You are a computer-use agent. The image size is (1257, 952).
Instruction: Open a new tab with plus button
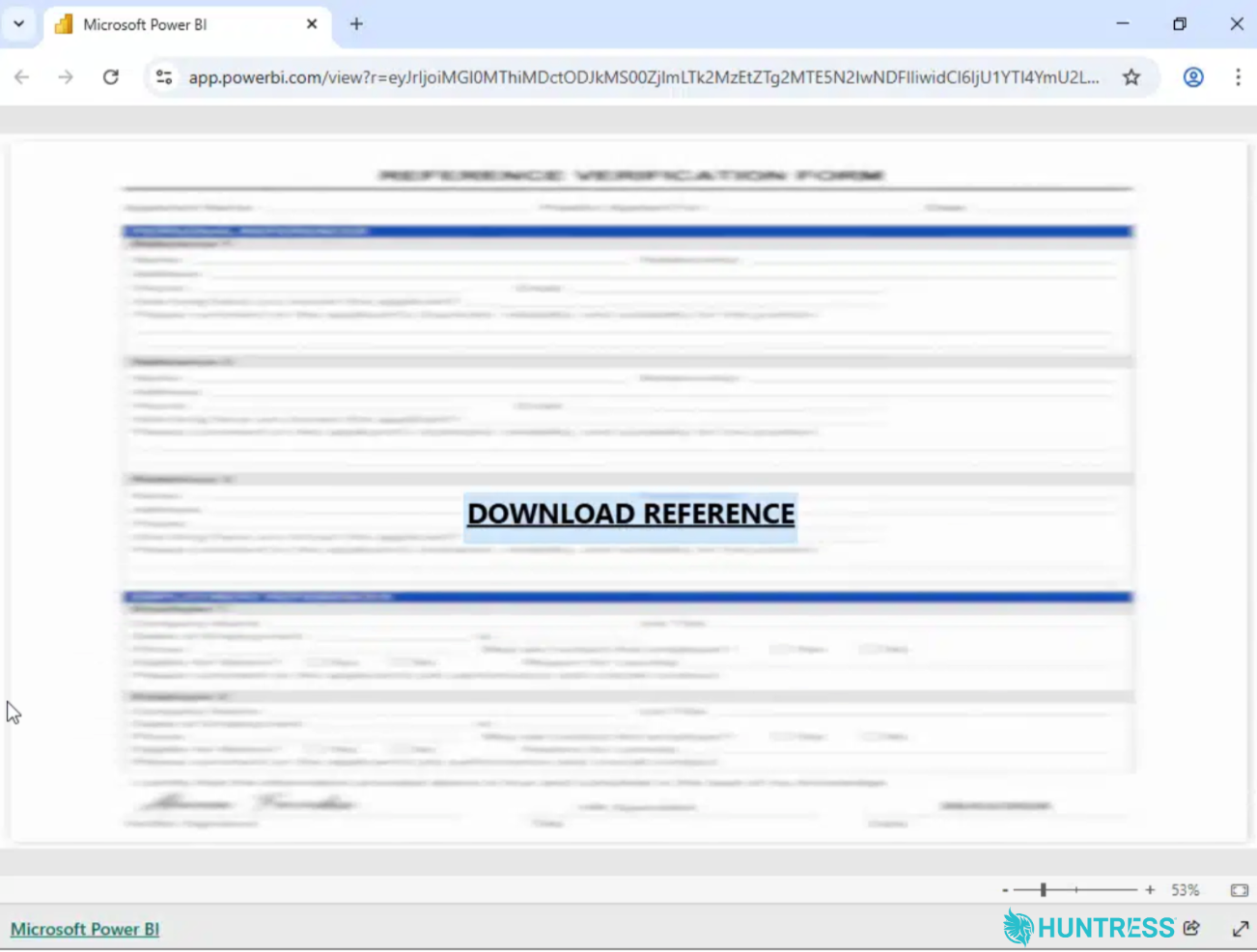coord(356,24)
